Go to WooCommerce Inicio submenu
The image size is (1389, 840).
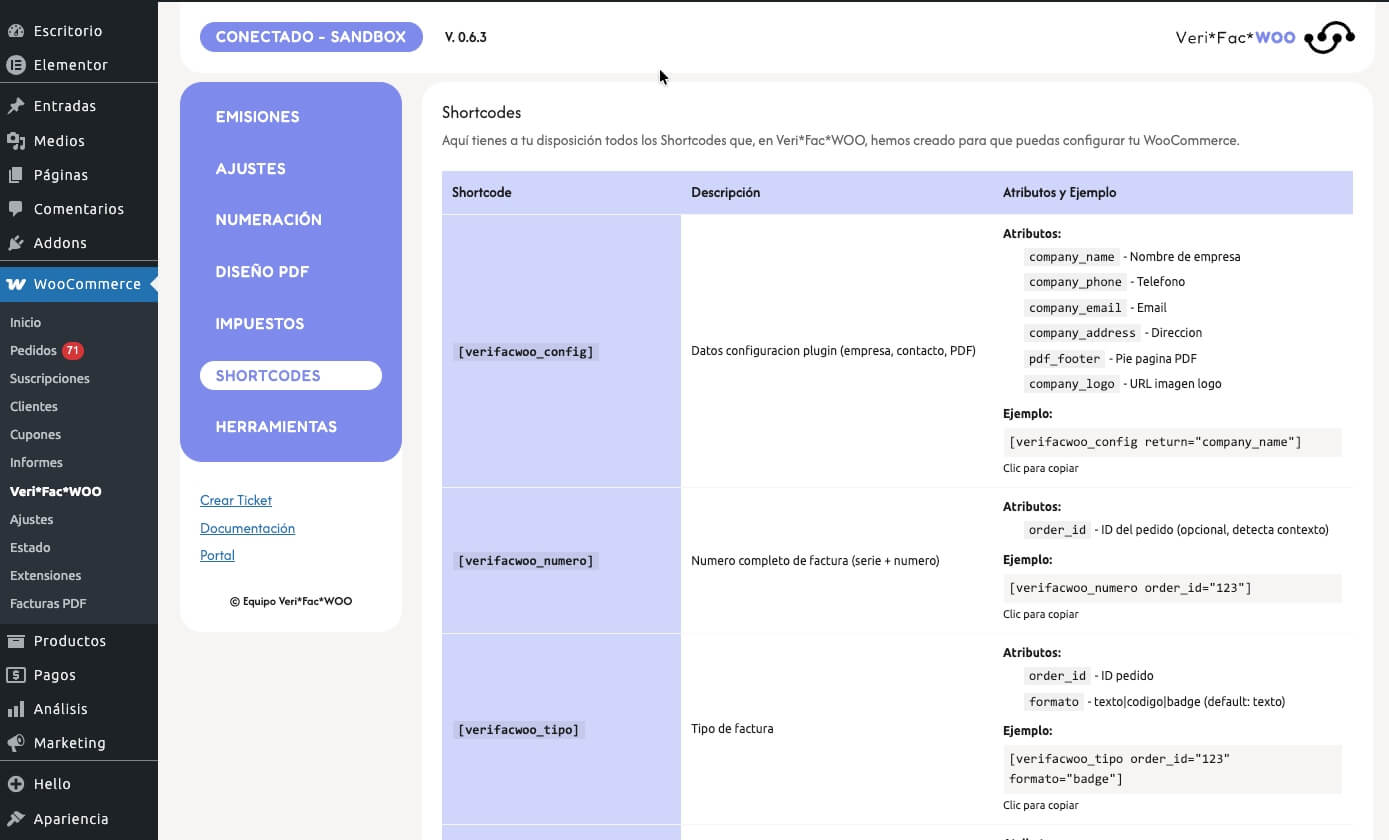(x=26, y=323)
